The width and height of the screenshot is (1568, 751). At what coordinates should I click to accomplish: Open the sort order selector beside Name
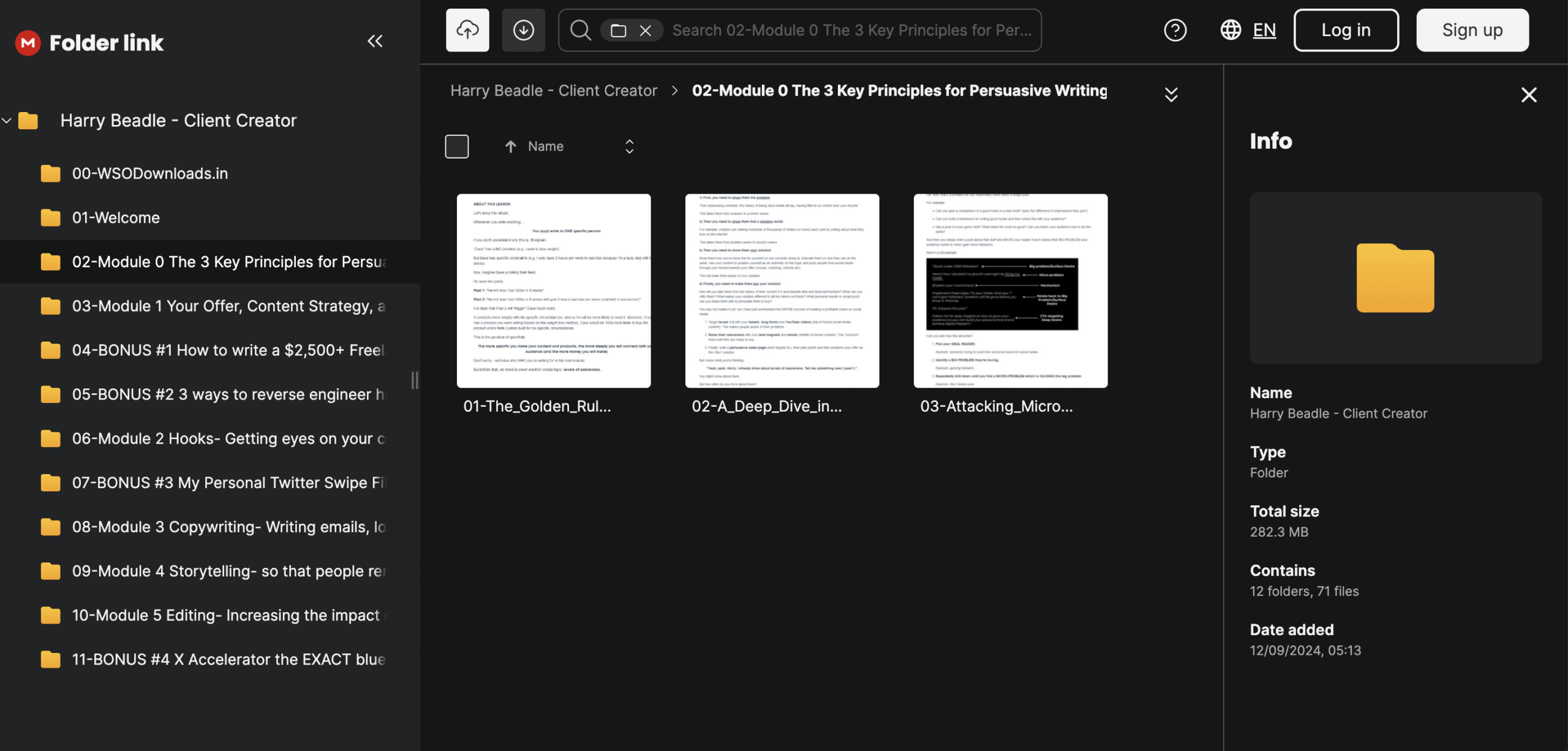point(629,146)
